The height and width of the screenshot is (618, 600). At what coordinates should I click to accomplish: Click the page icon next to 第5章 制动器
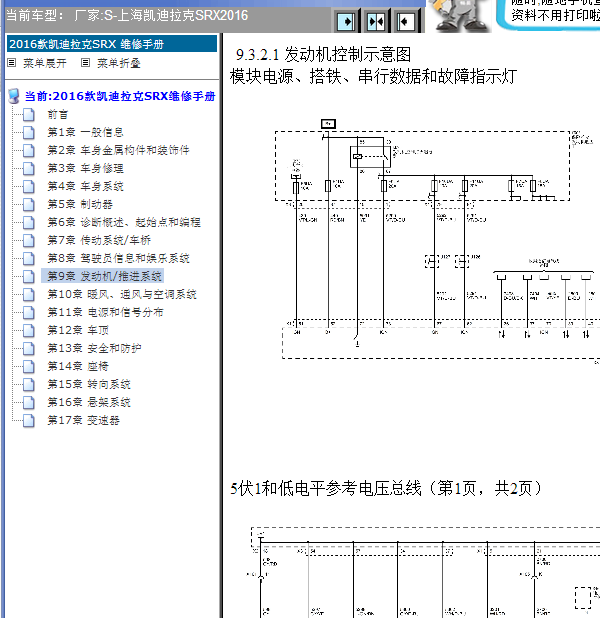pyautogui.click(x=29, y=205)
